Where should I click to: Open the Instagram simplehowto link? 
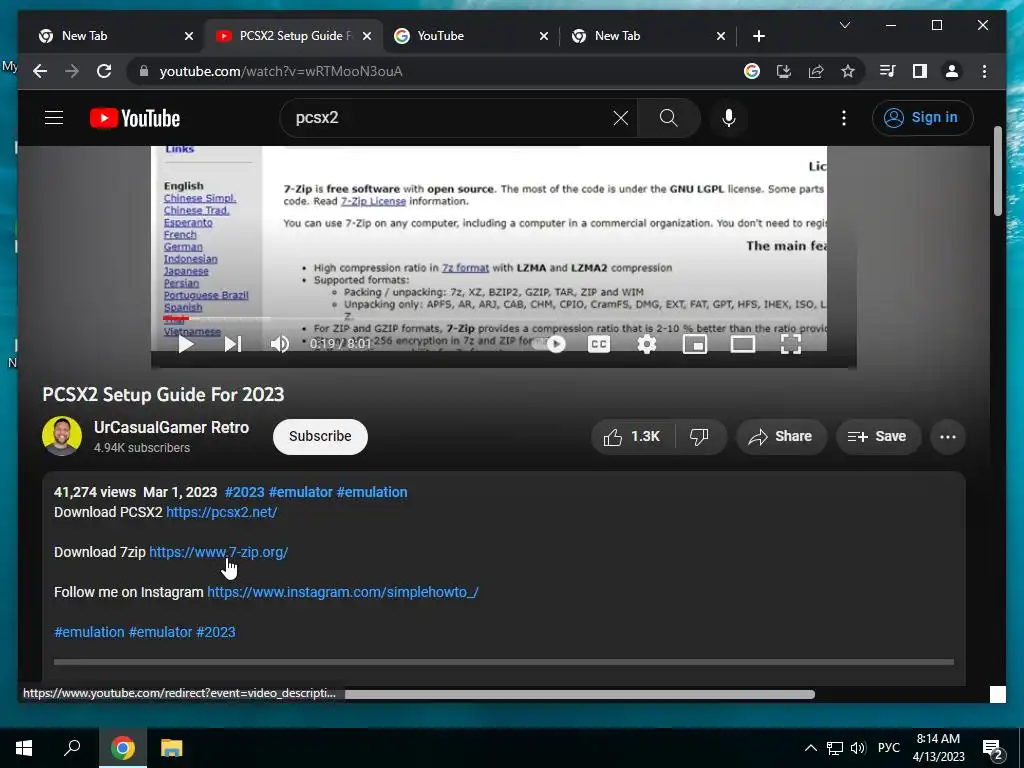click(x=343, y=592)
